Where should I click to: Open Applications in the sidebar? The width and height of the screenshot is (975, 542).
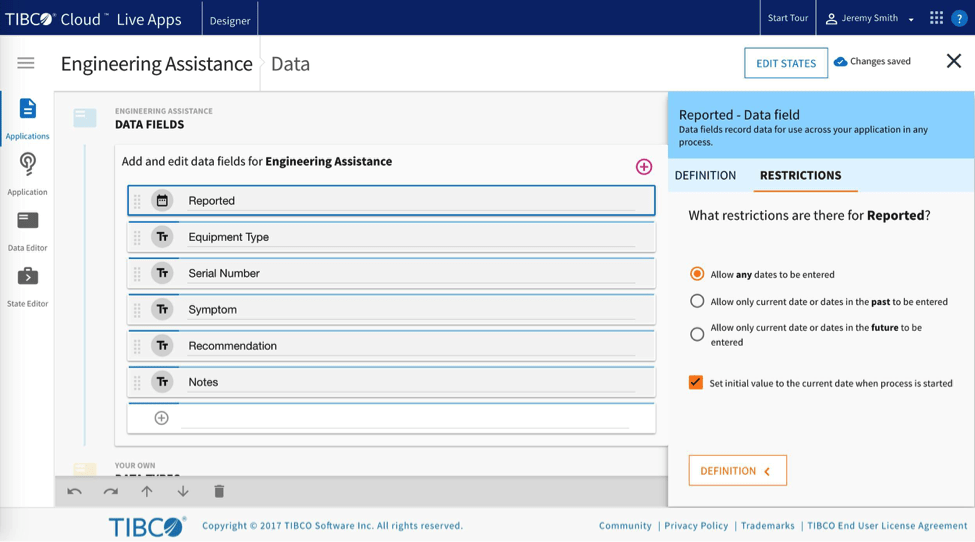click(27, 118)
